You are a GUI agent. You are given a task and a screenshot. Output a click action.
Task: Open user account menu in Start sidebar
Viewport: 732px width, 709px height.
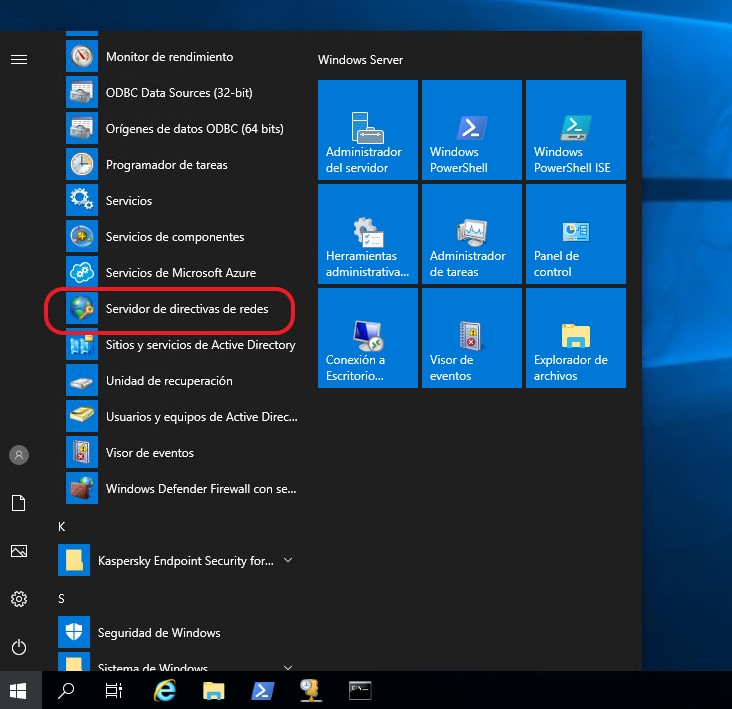(x=19, y=455)
